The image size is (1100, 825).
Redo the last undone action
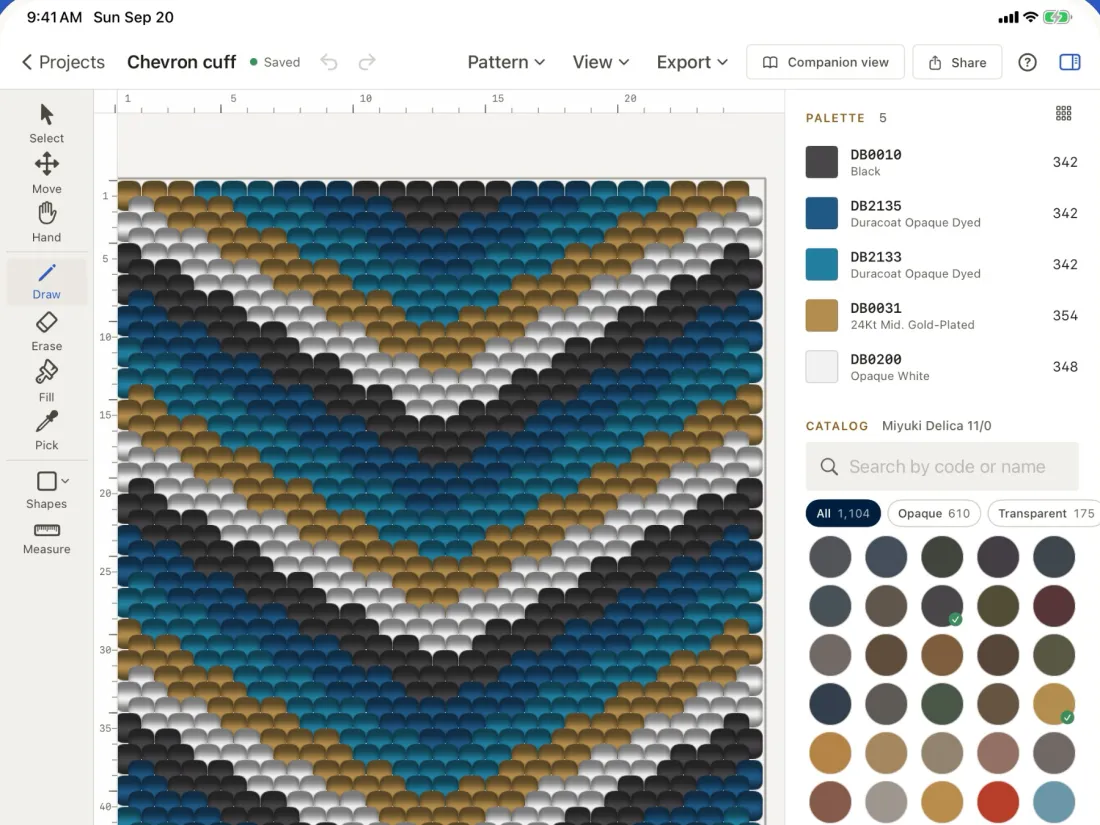(367, 62)
